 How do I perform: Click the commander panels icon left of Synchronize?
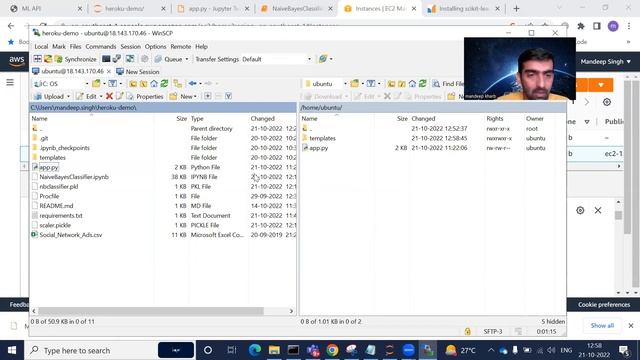click(38, 59)
